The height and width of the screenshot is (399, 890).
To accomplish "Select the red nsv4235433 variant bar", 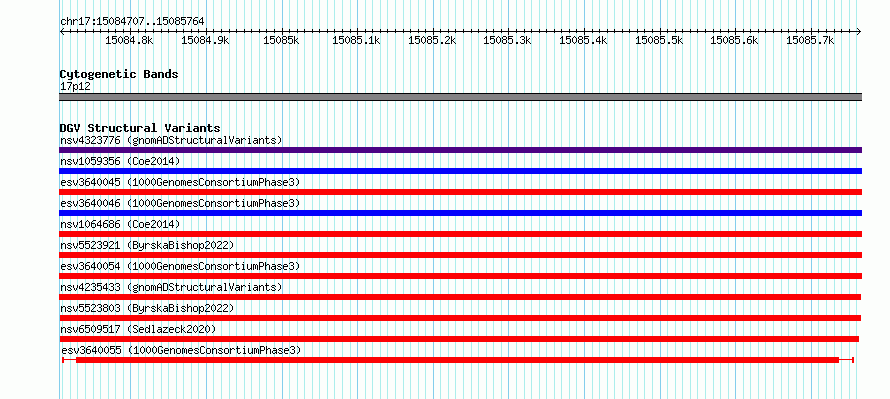I will pos(460,297).
